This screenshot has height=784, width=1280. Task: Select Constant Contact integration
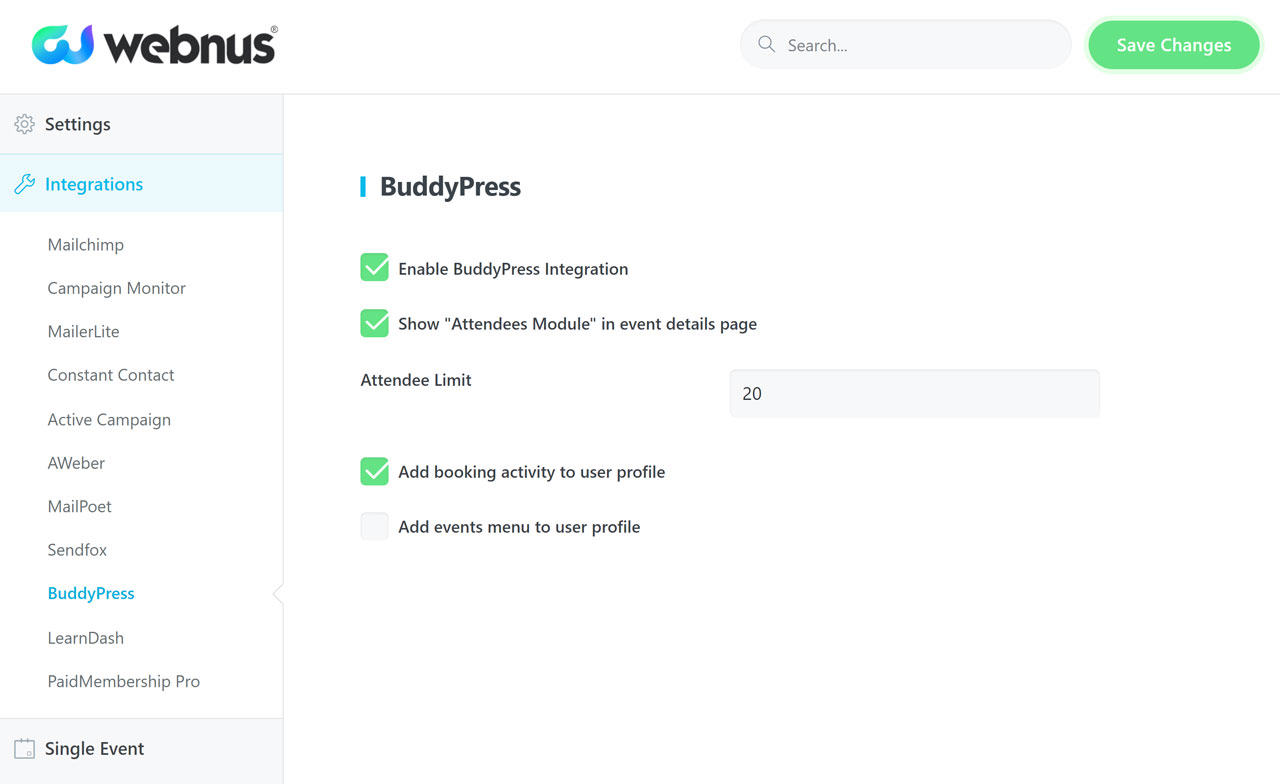tap(111, 375)
